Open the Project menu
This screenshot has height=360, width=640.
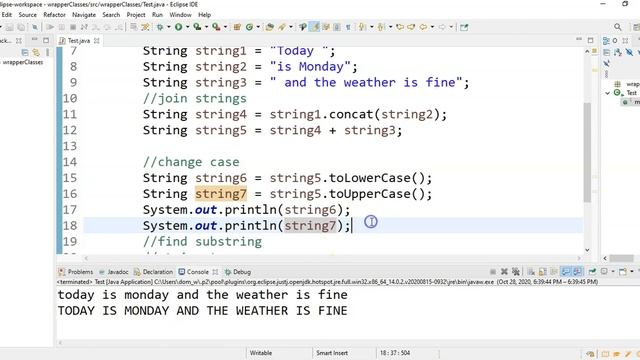point(136,15)
